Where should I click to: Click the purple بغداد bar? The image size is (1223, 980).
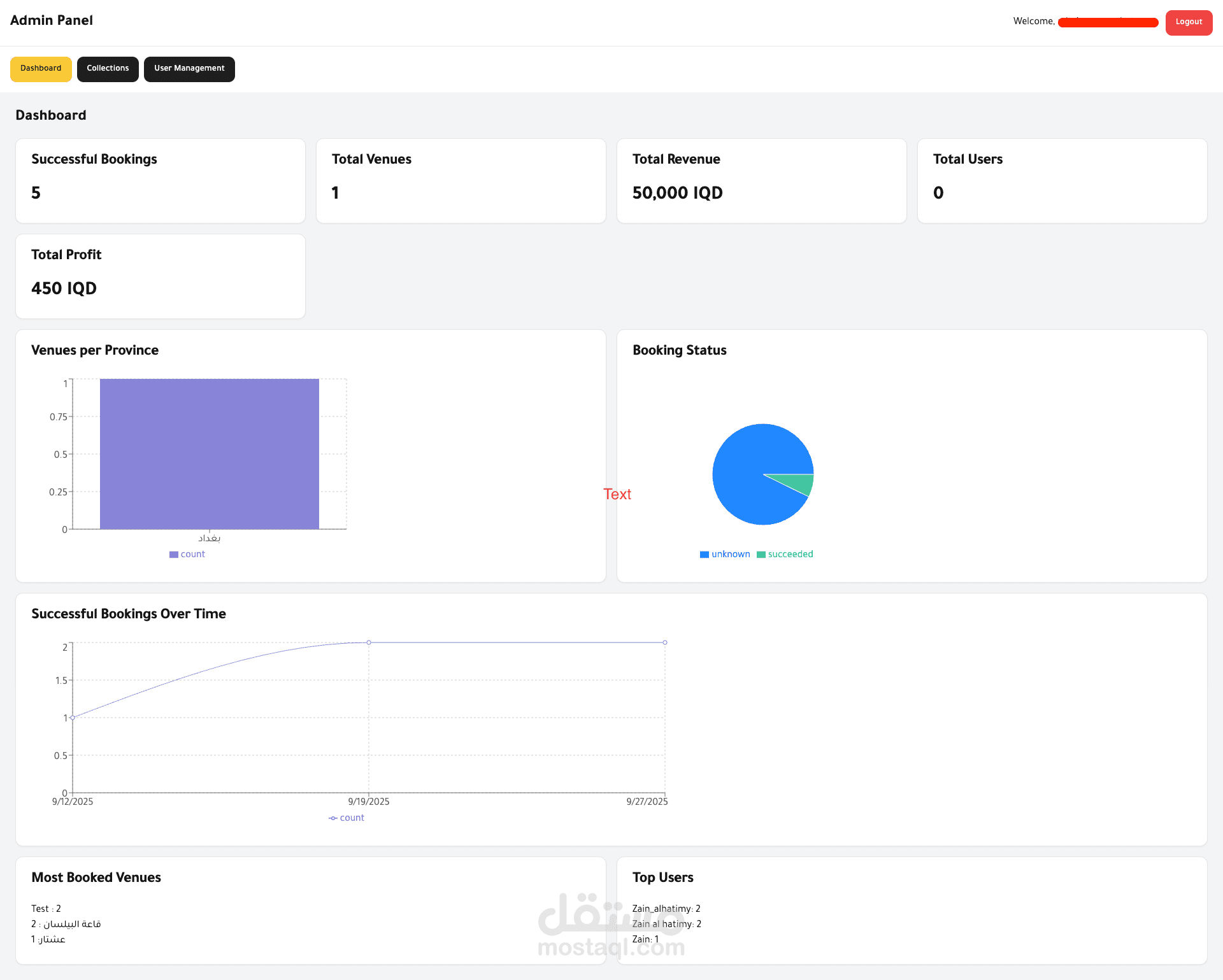tap(209, 453)
